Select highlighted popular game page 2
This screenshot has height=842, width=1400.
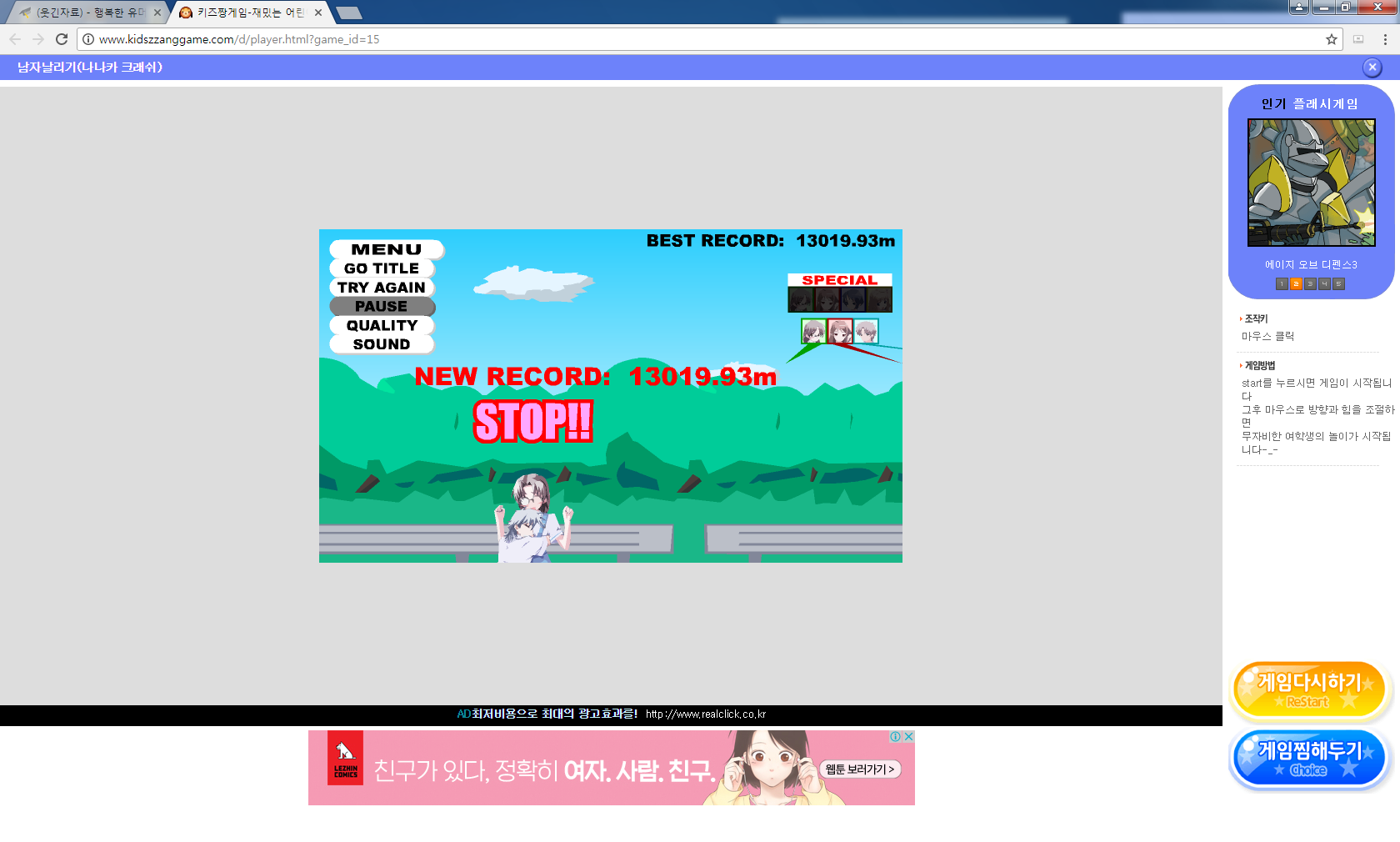pos(1296,284)
